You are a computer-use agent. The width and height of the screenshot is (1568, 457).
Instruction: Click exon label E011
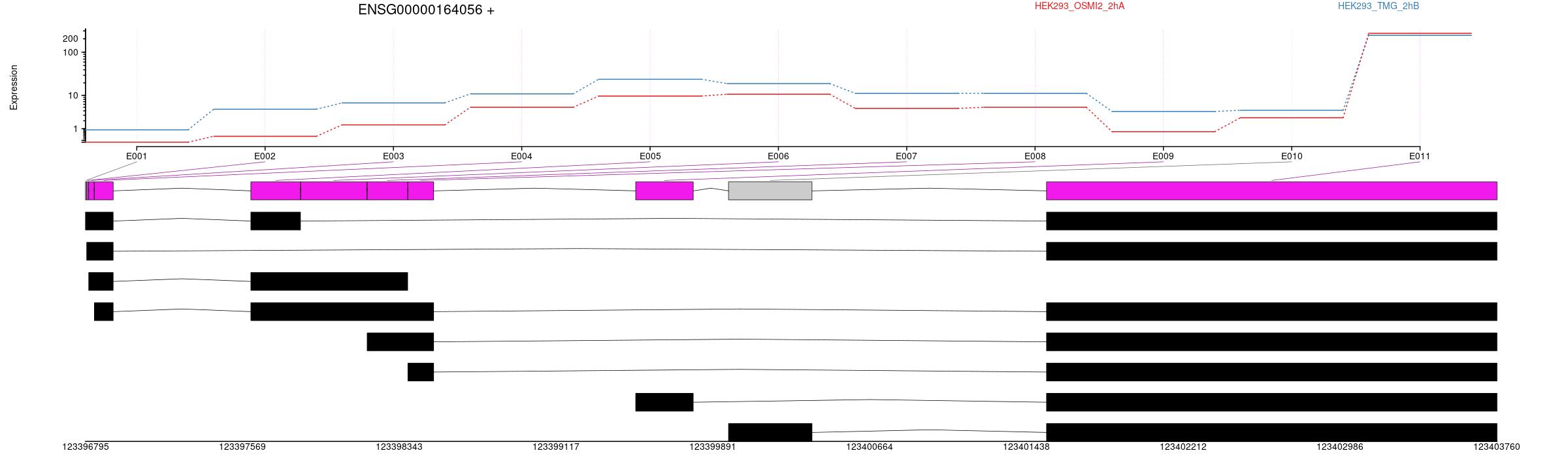click(x=1420, y=156)
